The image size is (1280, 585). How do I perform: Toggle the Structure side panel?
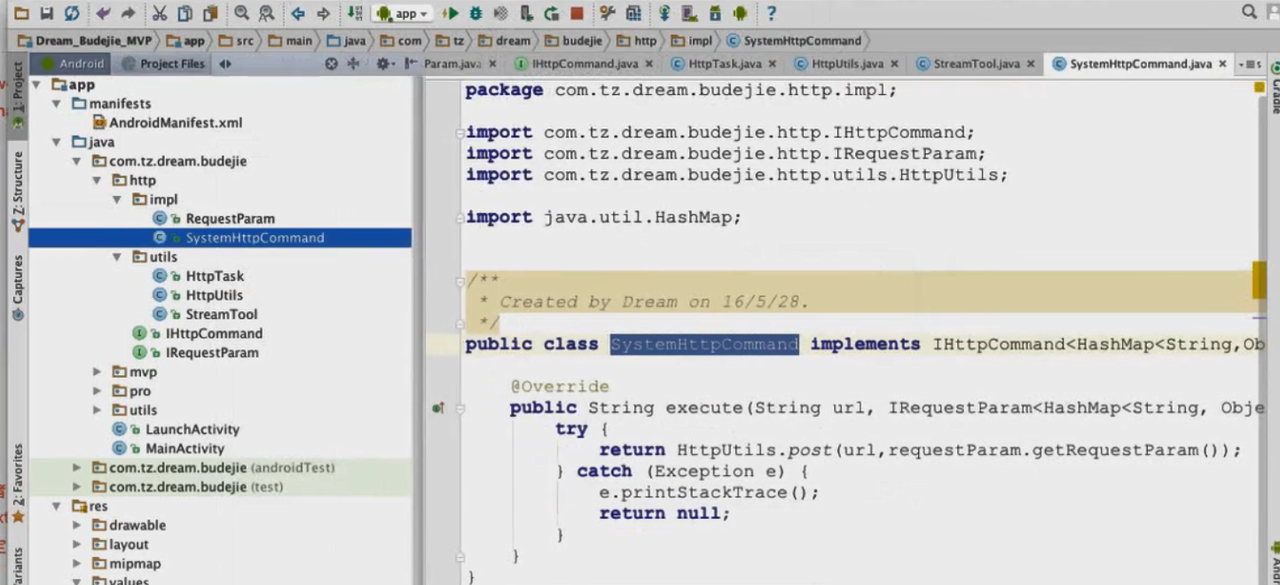pyautogui.click(x=17, y=191)
